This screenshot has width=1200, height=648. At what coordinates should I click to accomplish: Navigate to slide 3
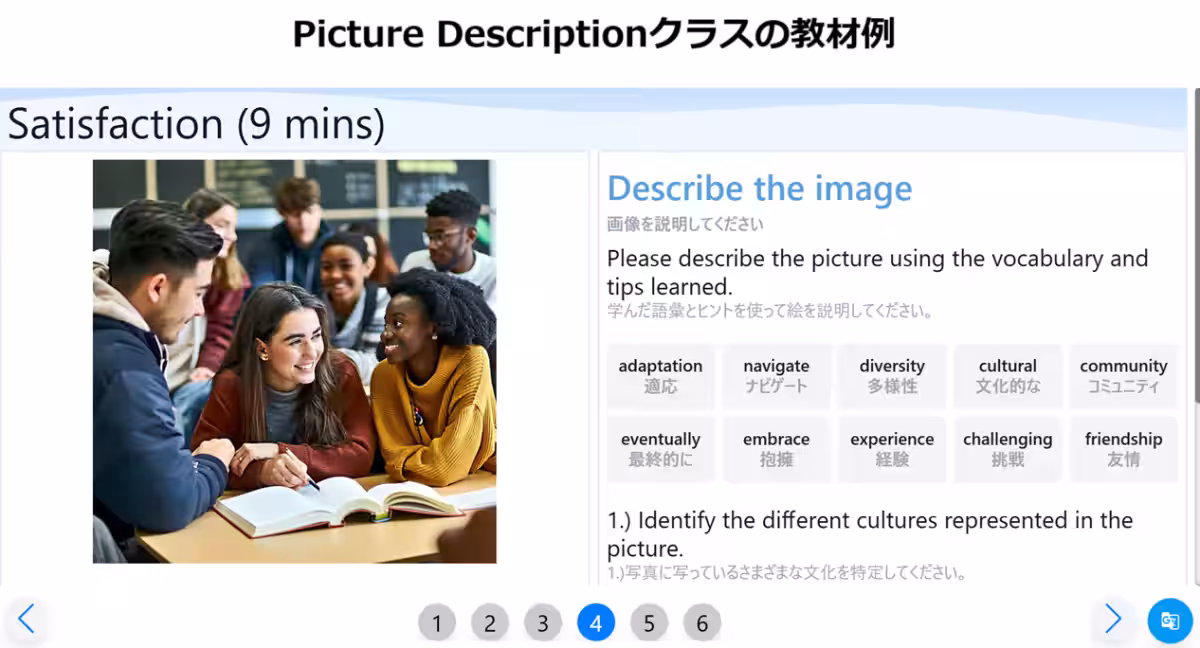(543, 622)
